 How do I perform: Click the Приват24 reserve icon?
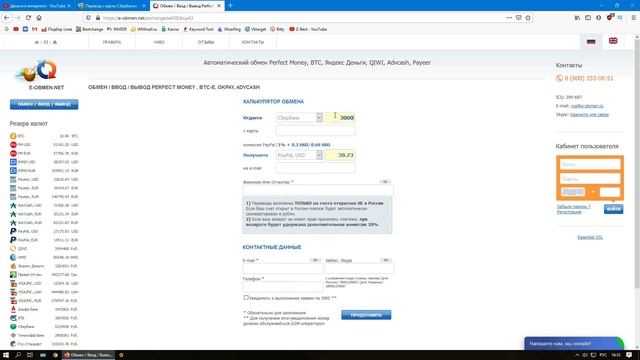pos(13,275)
